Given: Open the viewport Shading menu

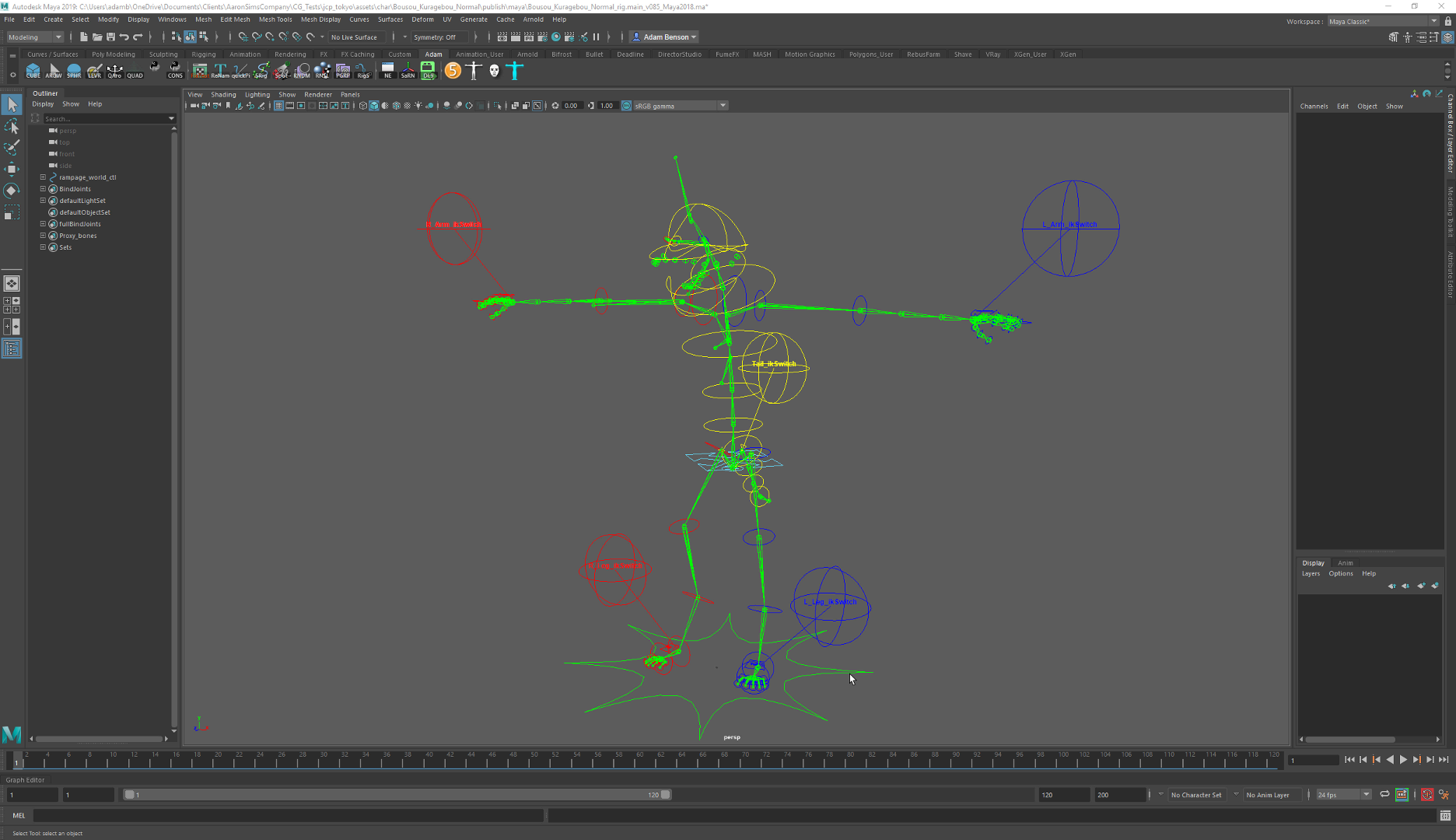Looking at the screenshot, I should [223, 94].
